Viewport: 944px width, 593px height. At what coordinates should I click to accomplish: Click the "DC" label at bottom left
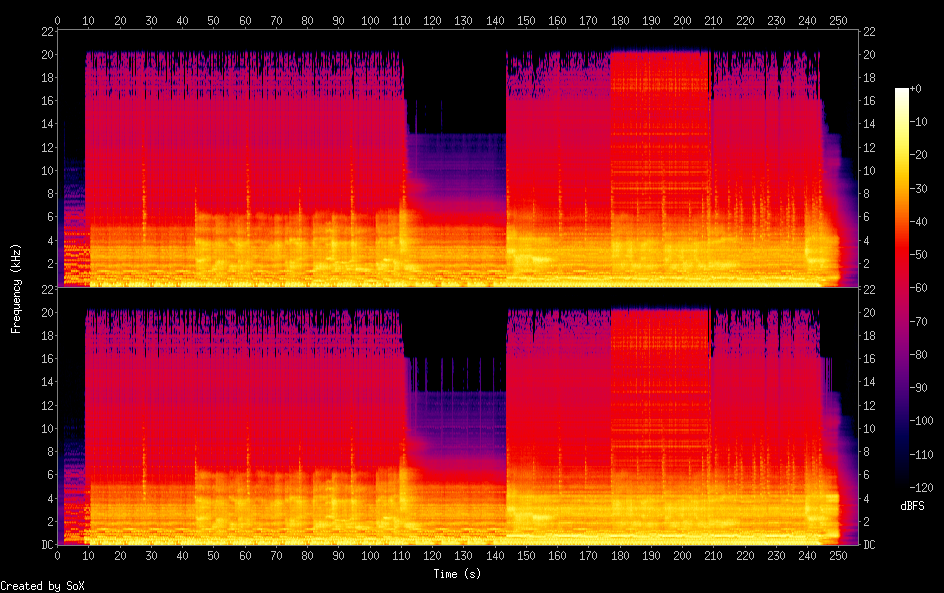[44, 545]
